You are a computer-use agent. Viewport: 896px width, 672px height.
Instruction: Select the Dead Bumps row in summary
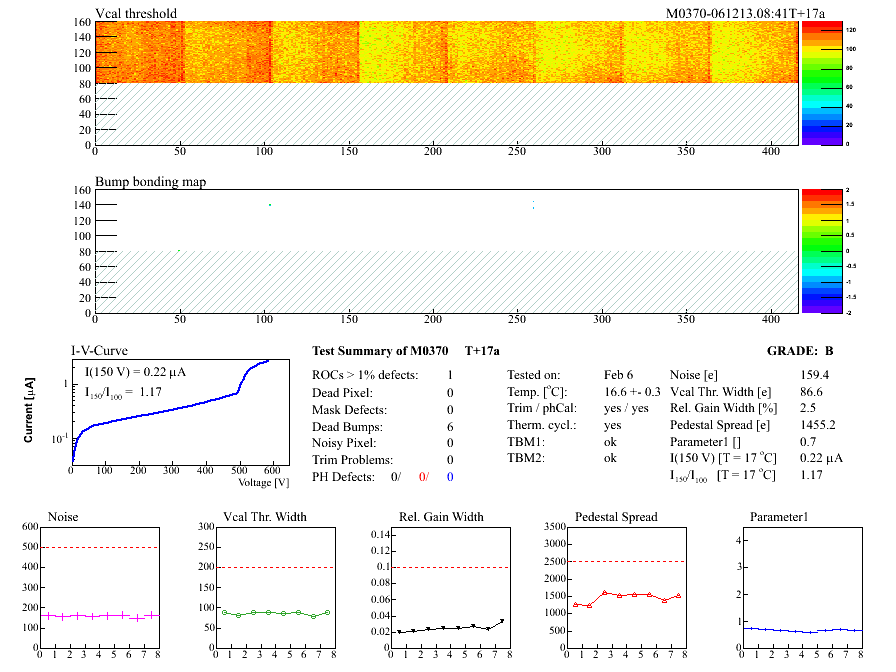click(349, 426)
